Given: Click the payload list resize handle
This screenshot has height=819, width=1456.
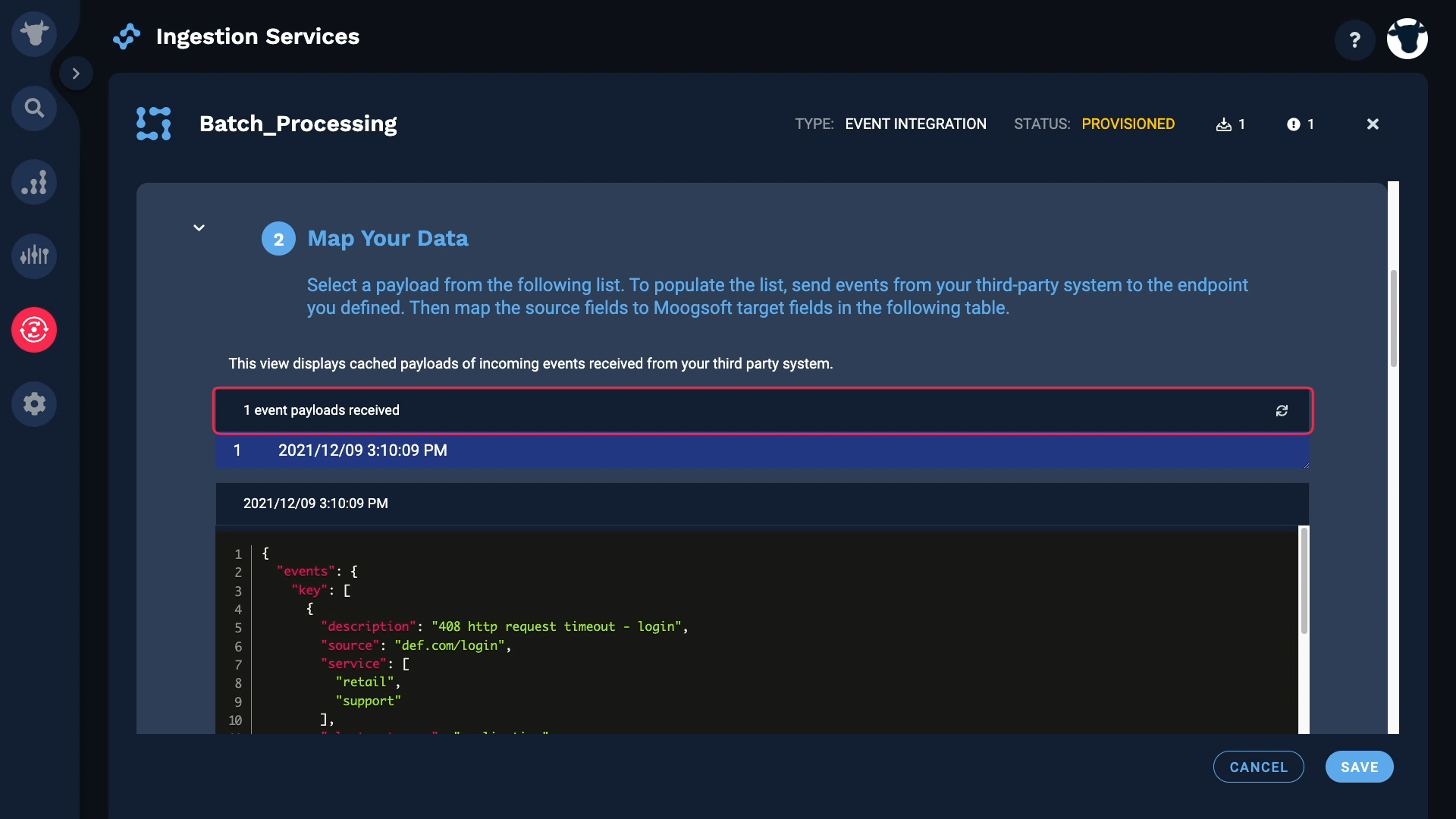Looking at the screenshot, I should [x=1306, y=465].
